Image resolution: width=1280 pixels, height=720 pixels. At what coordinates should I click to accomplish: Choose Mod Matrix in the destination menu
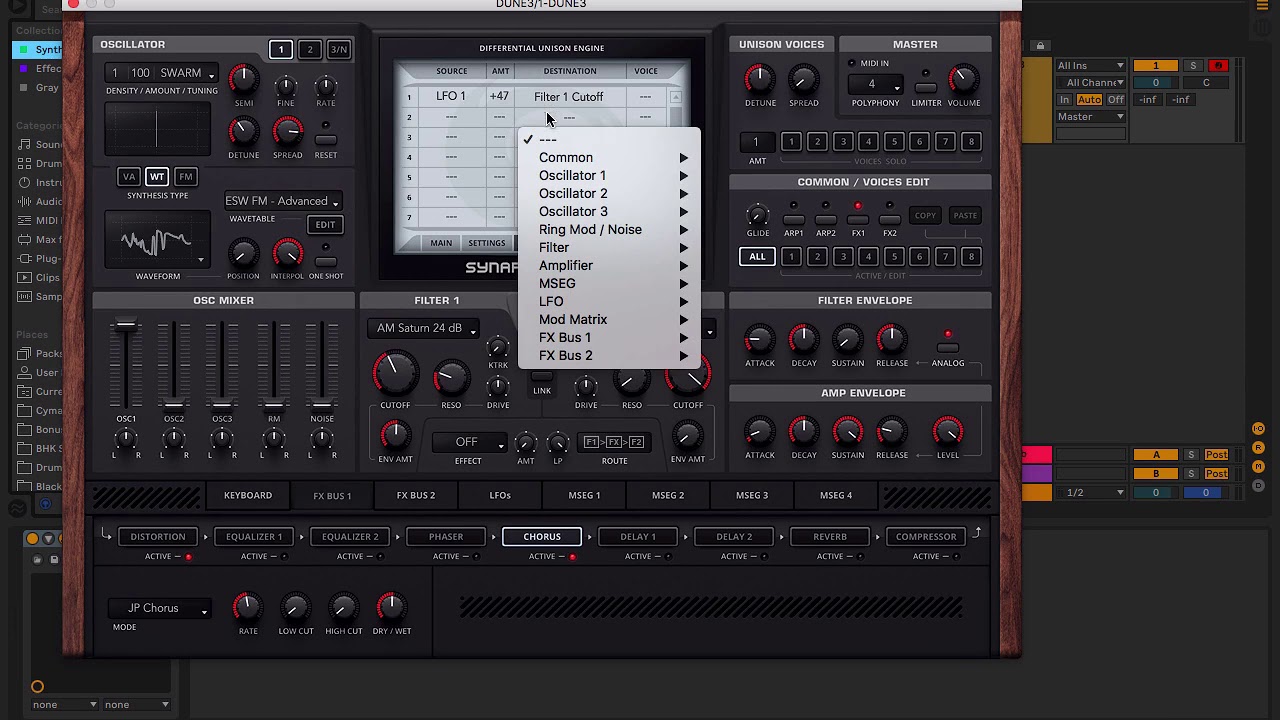609,320
